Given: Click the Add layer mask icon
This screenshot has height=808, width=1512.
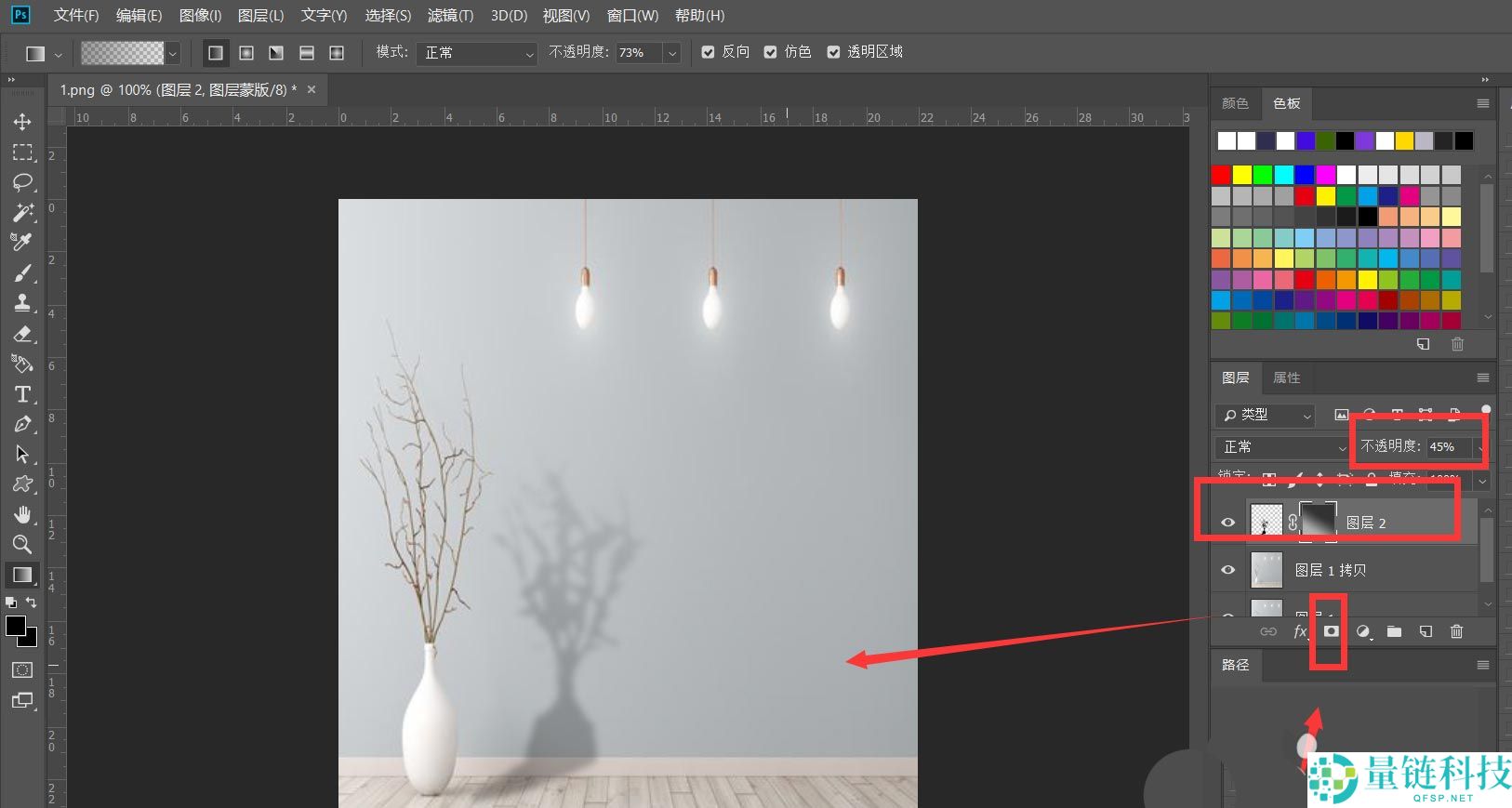Looking at the screenshot, I should coord(1331,631).
